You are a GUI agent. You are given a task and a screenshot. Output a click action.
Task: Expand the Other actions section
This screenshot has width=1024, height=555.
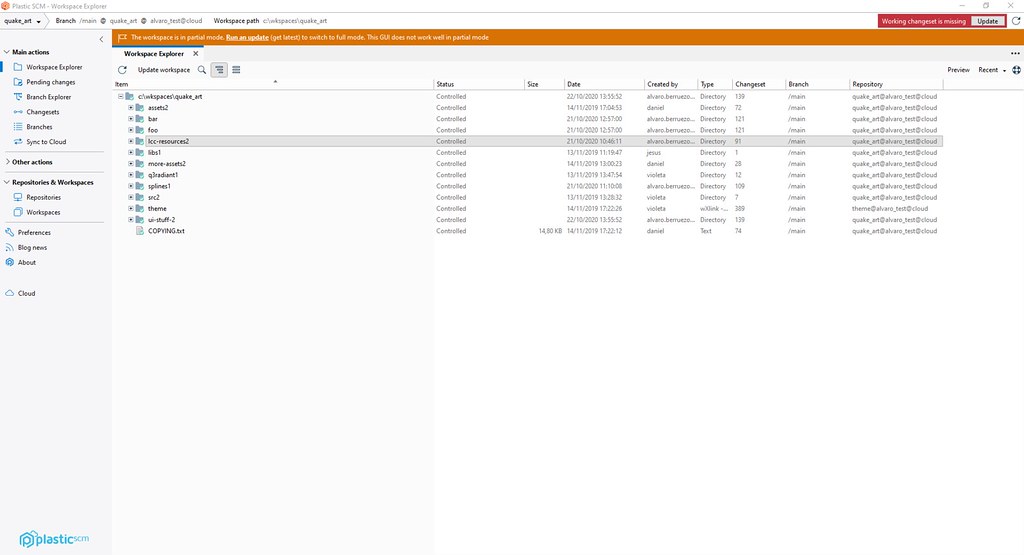click(x=7, y=162)
